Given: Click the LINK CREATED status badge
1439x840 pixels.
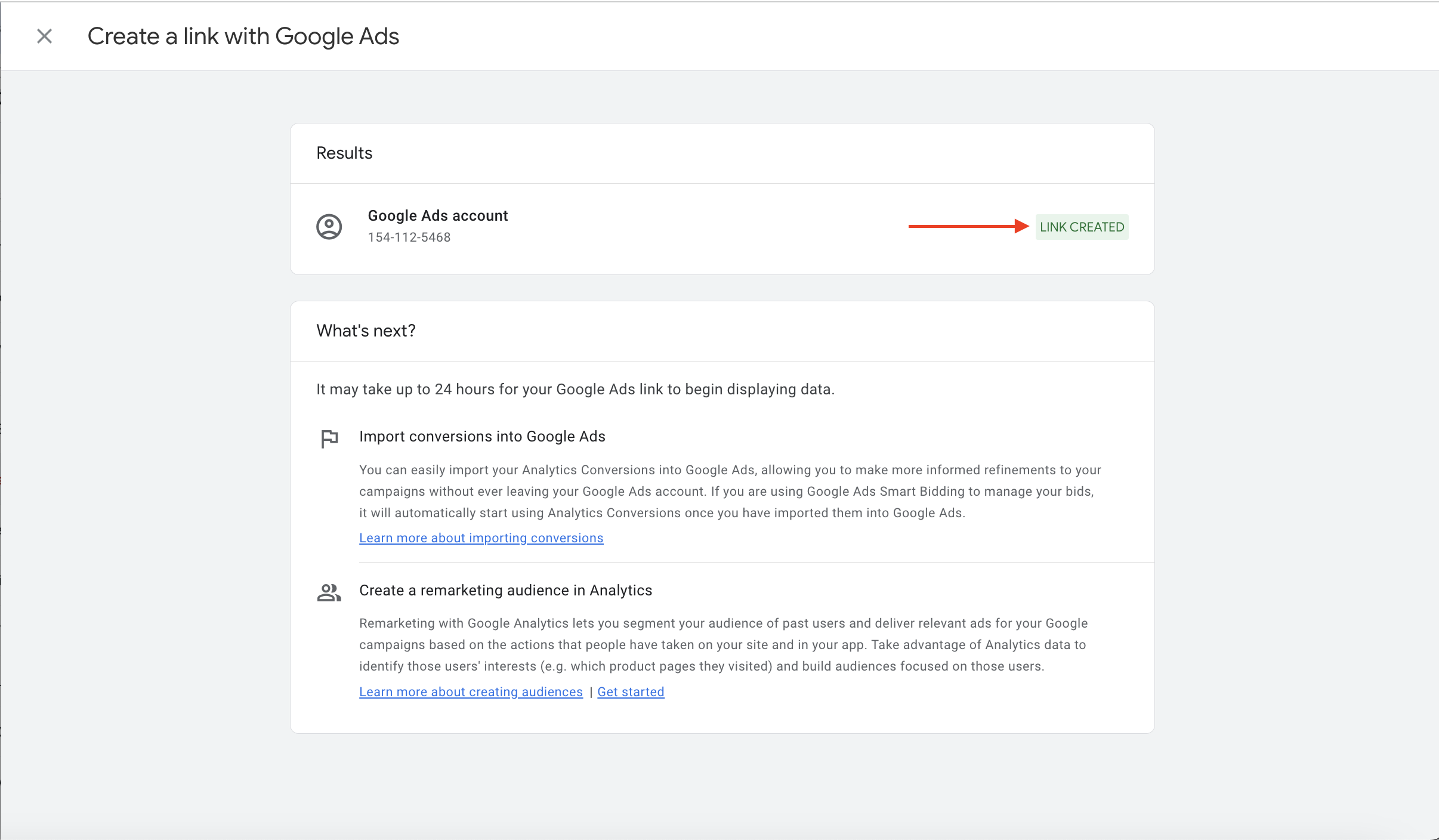Looking at the screenshot, I should [1082, 227].
